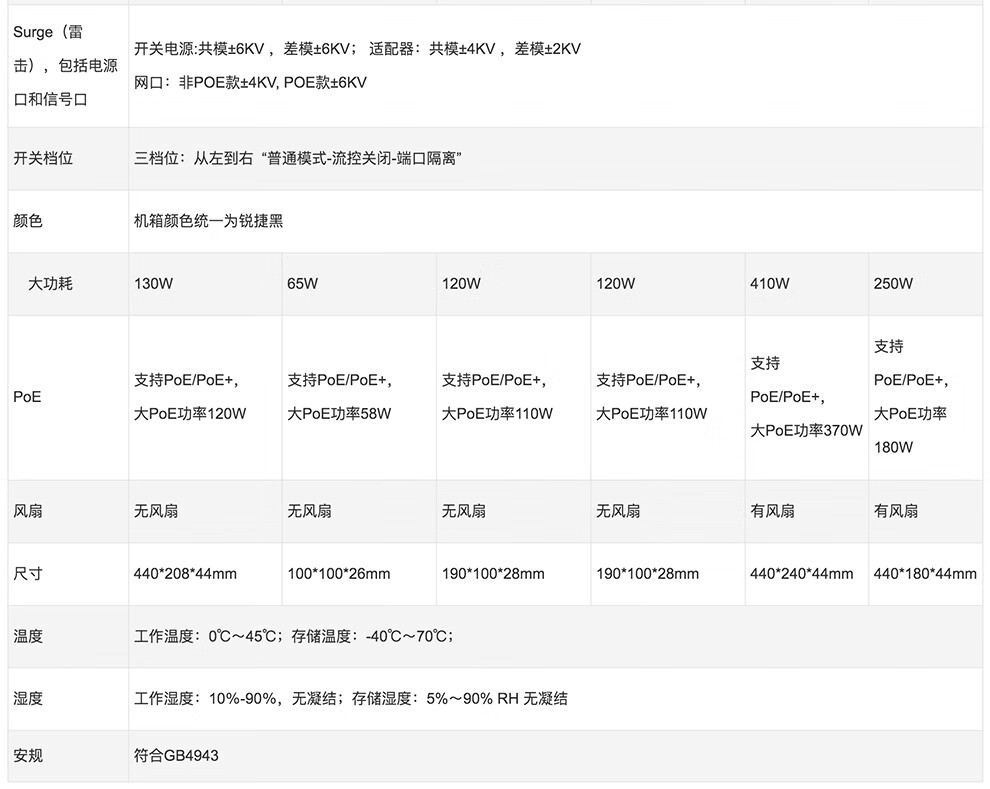Click the 符合GB4943 safety compliance text
The image size is (990, 789).
pos(176,756)
